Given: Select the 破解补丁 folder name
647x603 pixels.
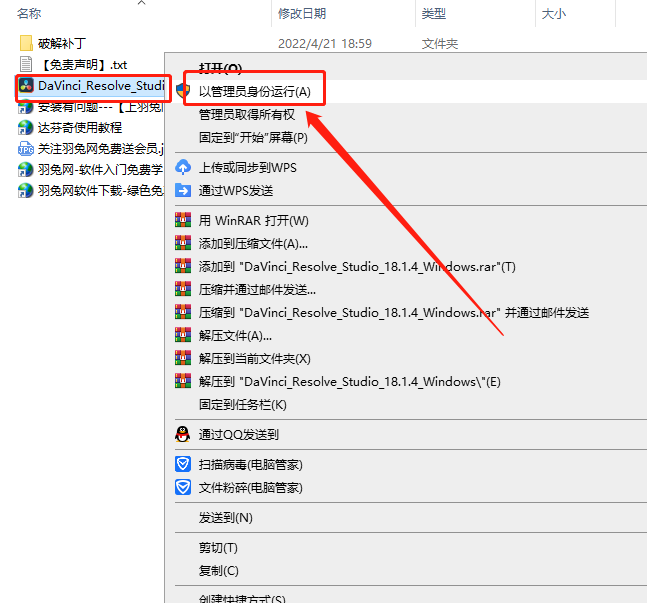Looking at the screenshot, I should pyautogui.click(x=61, y=43).
